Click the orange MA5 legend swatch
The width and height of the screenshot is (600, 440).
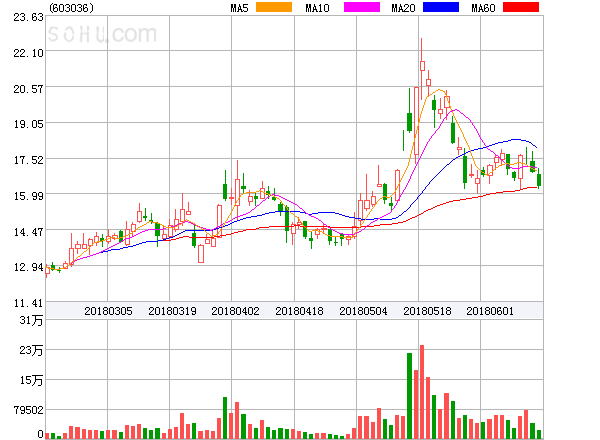coord(274,7)
